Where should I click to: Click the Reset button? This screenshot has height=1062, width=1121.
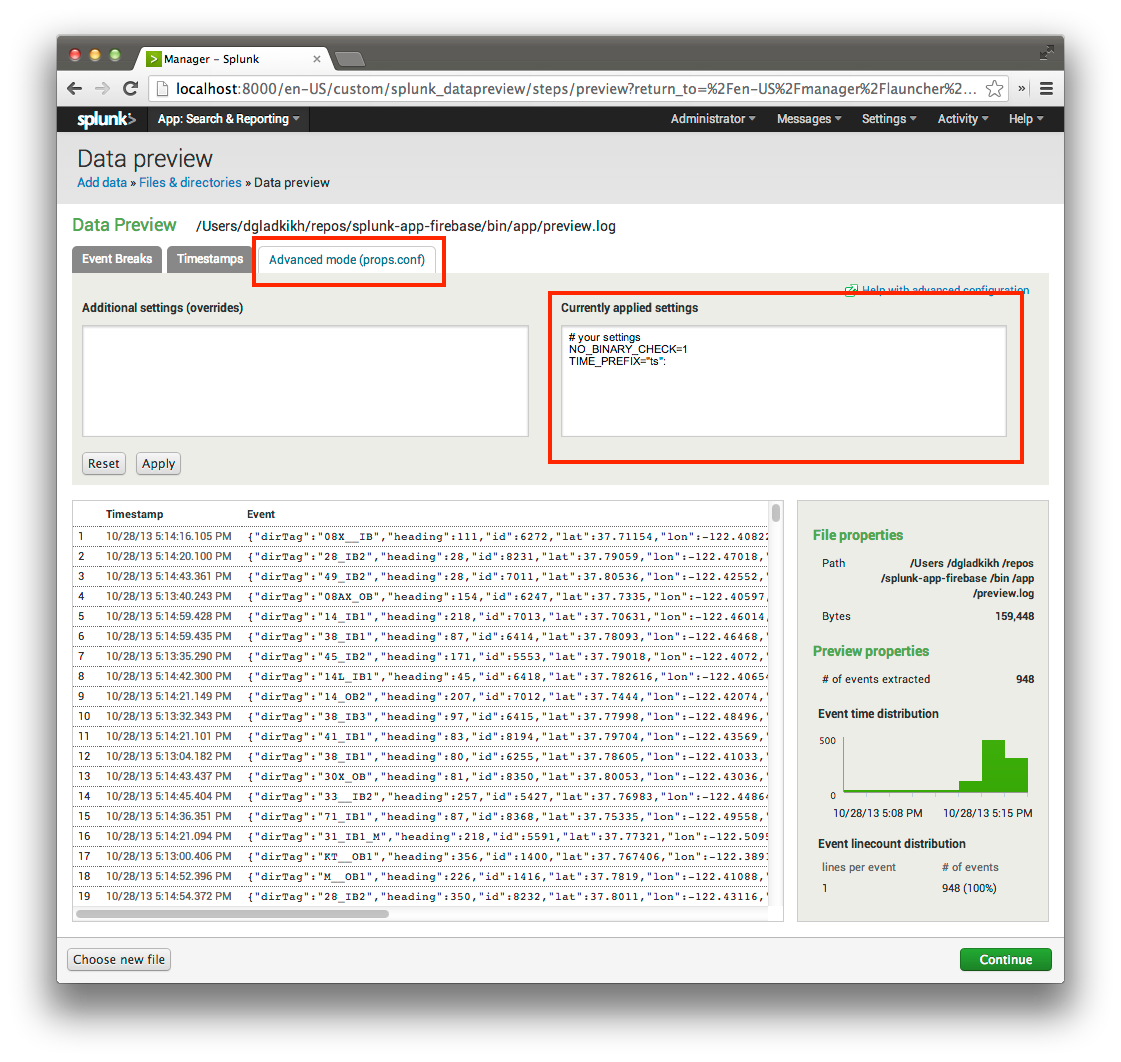click(x=104, y=463)
